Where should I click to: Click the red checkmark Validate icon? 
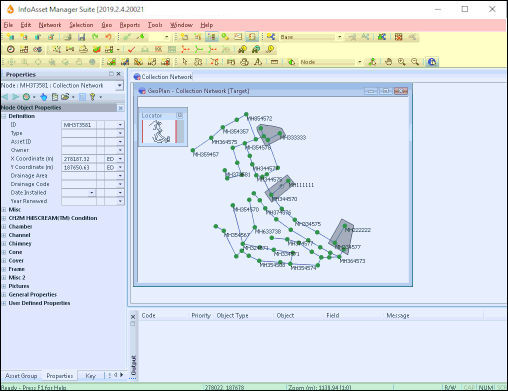pos(131,50)
